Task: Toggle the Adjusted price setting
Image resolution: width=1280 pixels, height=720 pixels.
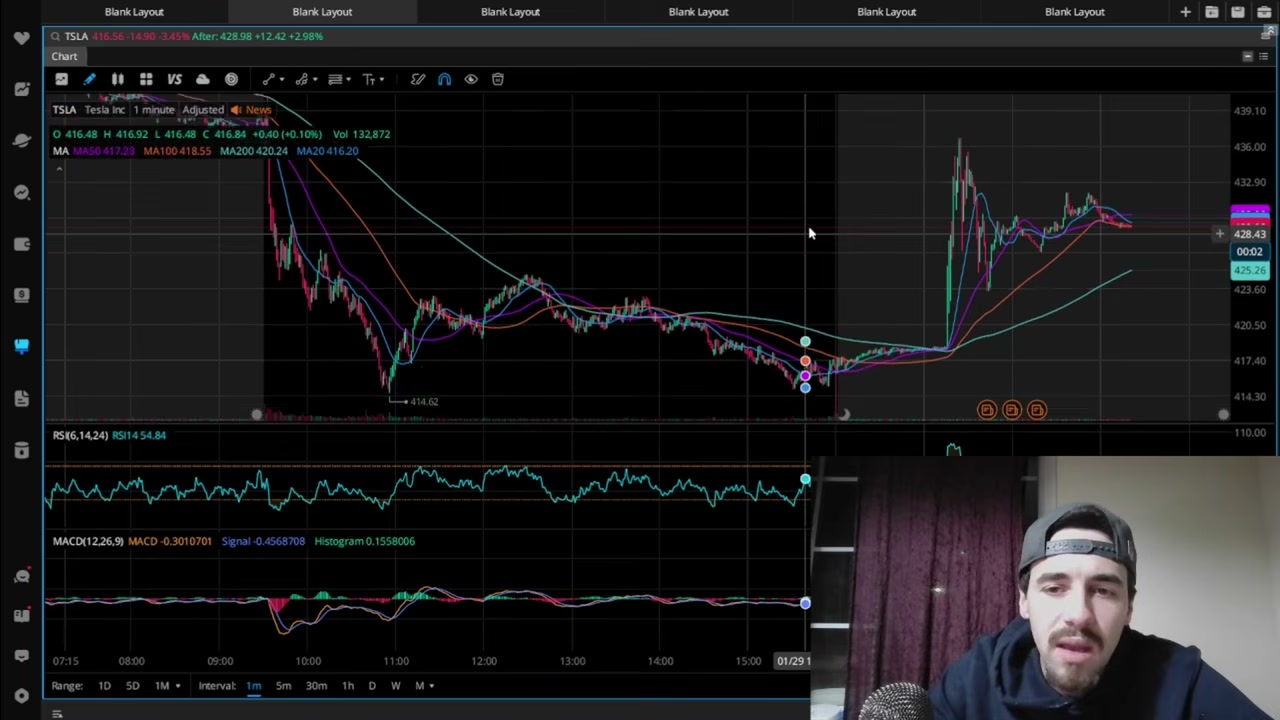Action: tap(203, 110)
